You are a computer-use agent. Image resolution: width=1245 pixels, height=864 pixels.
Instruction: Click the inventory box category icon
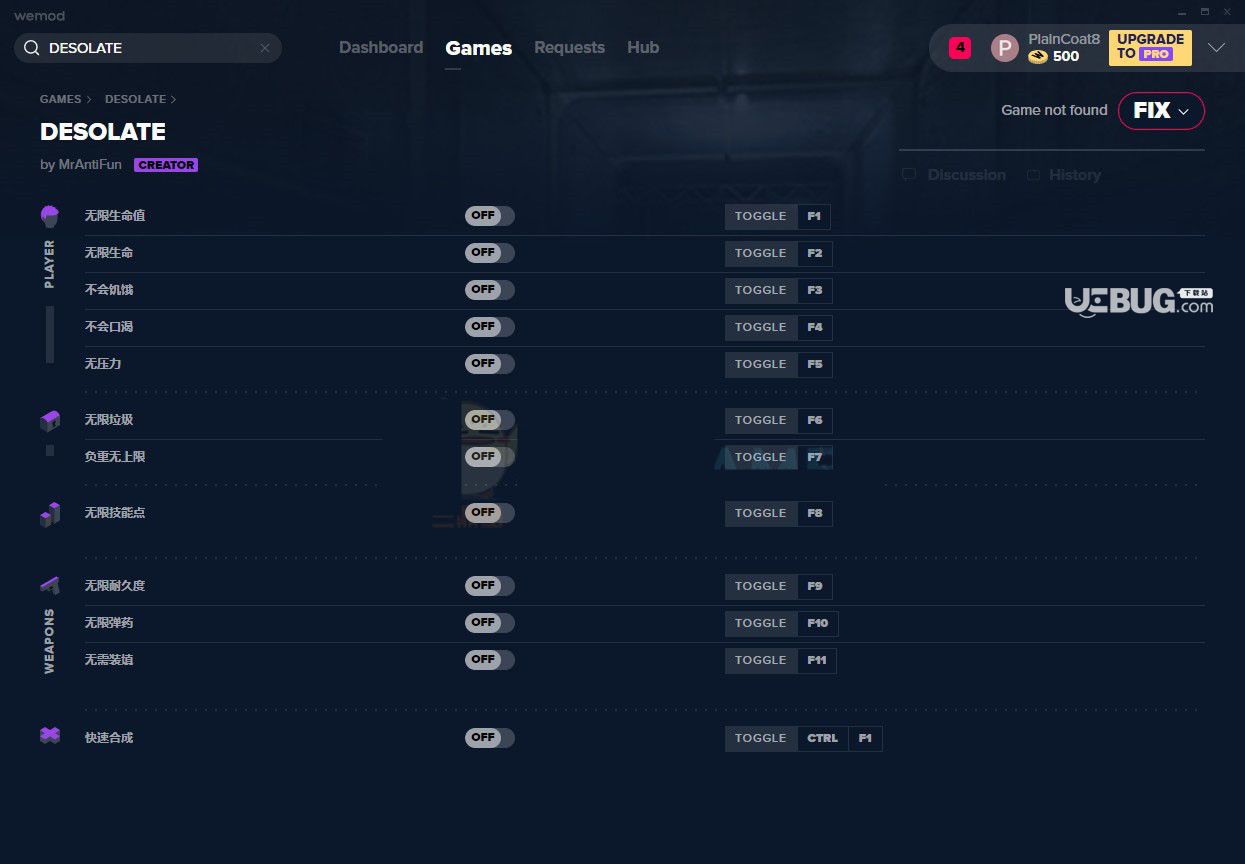coord(50,421)
